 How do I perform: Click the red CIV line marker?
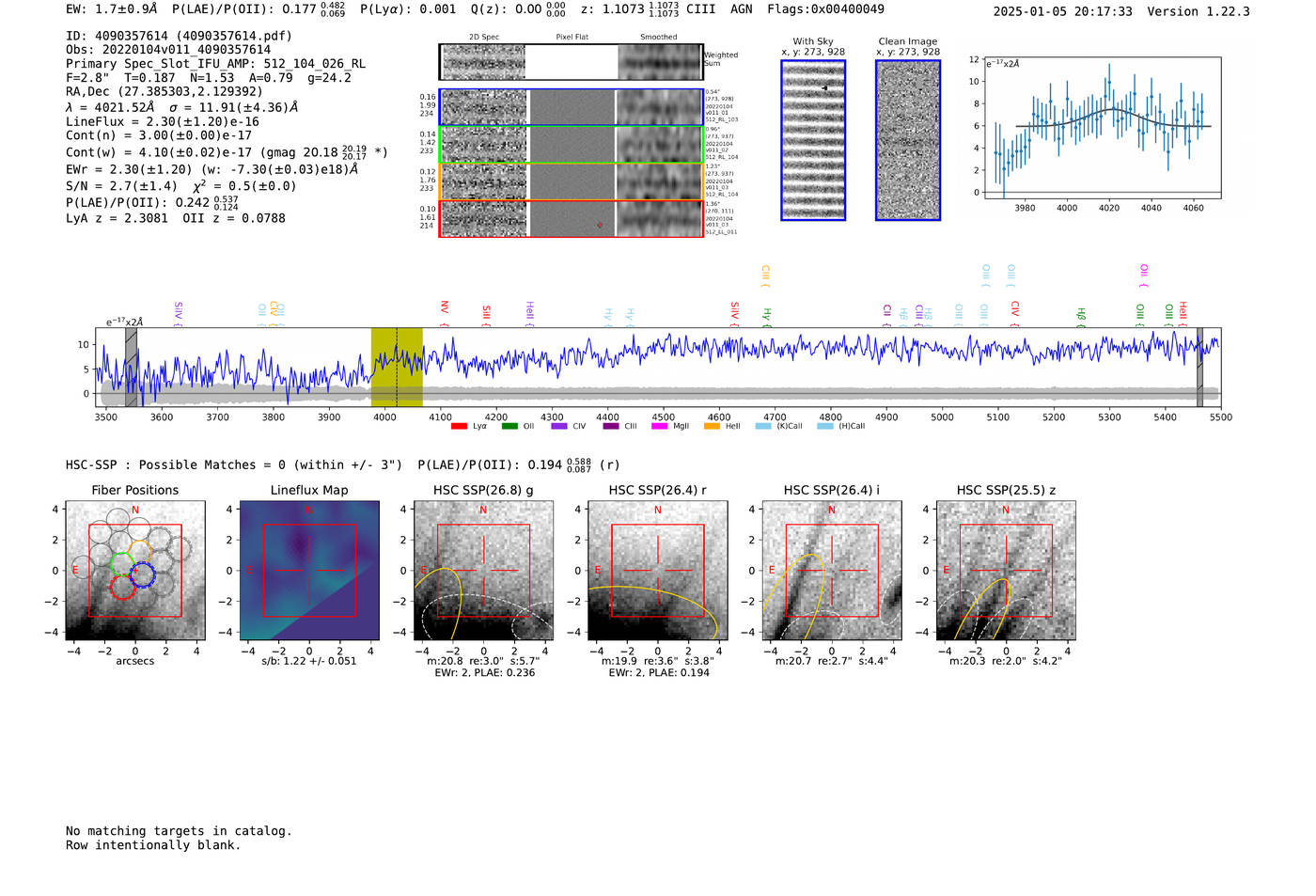click(1015, 314)
